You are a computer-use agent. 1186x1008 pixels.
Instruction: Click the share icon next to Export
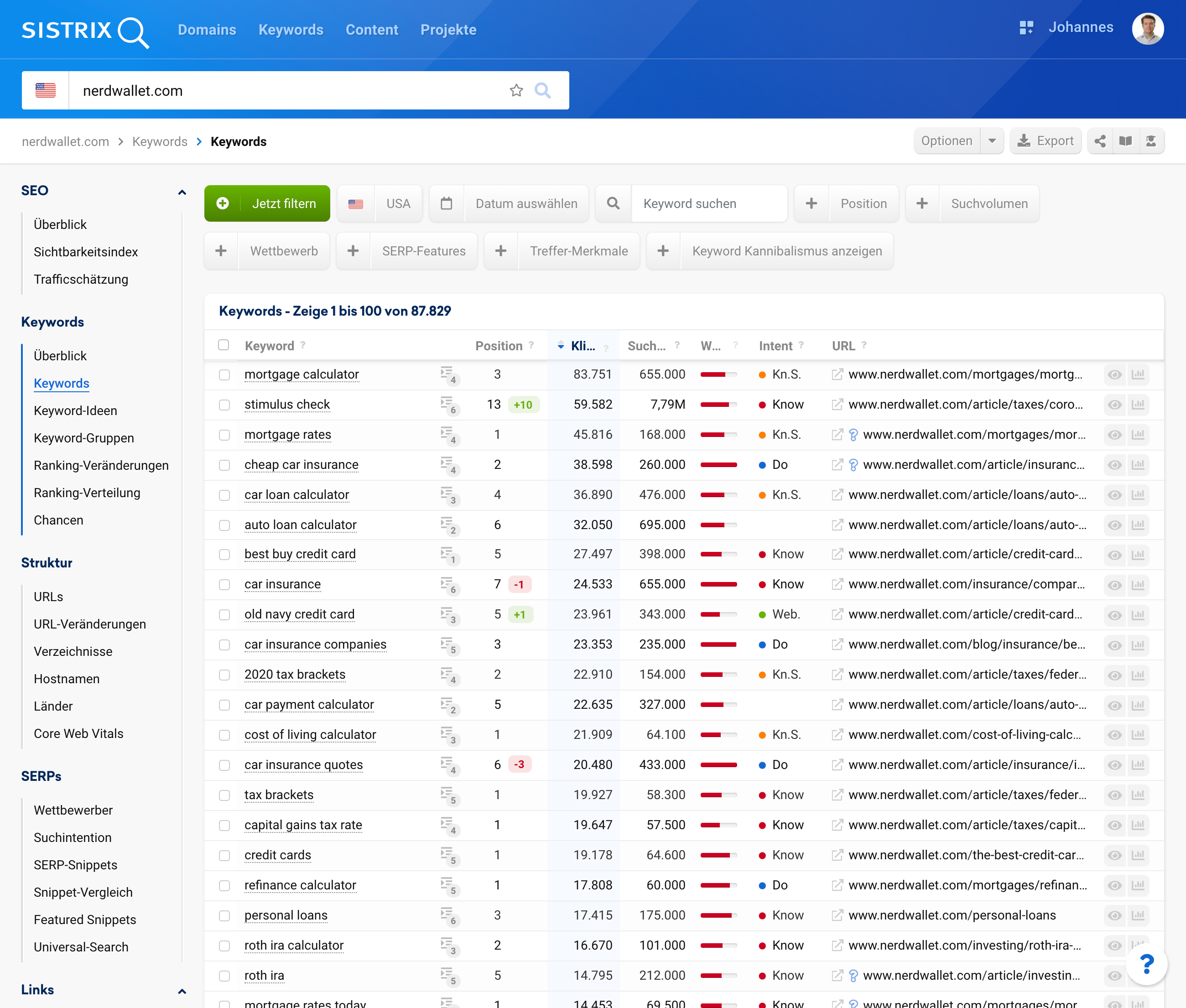(x=1100, y=141)
